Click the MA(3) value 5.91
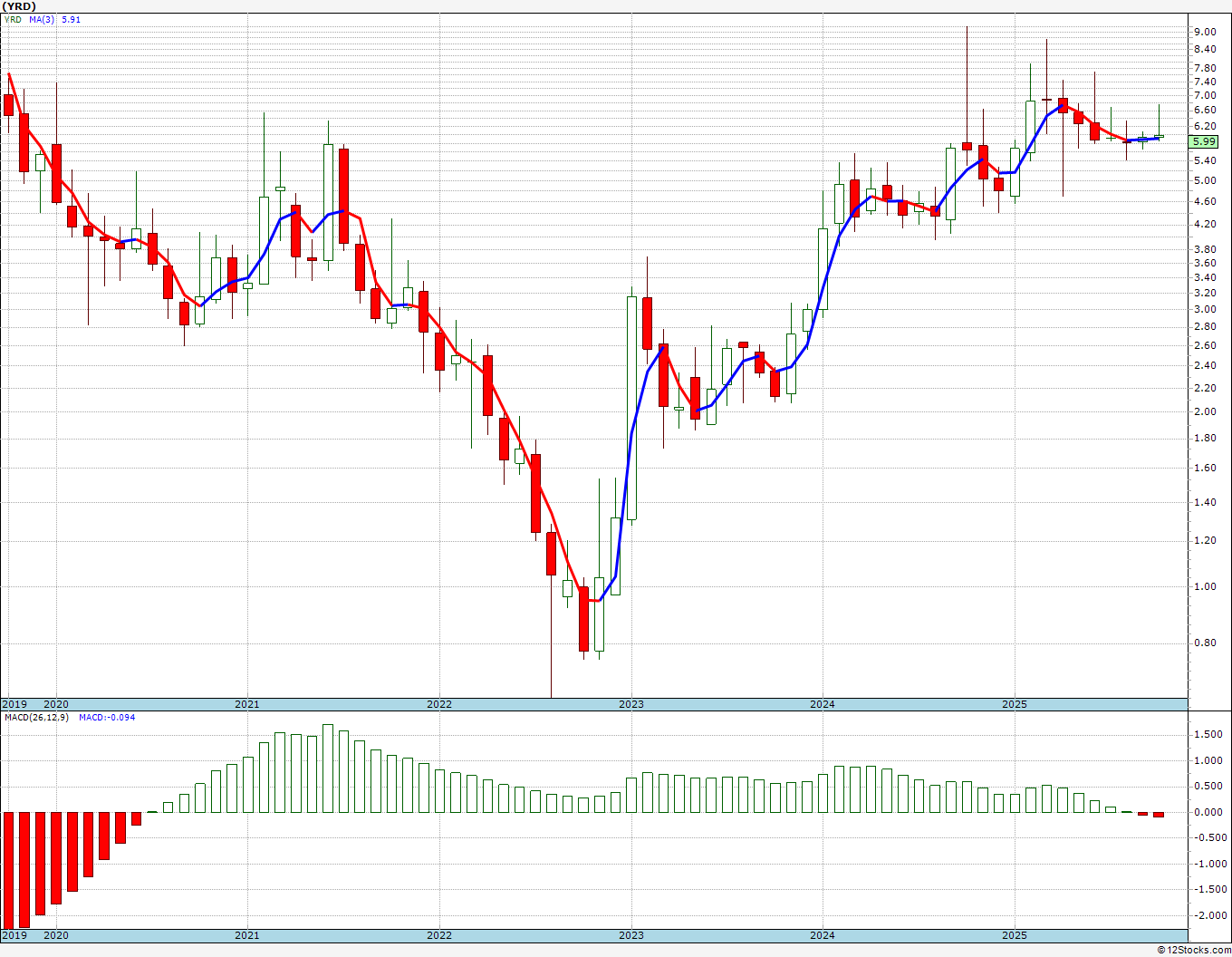This screenshot has width=1232, height=957. coord(71,19)
